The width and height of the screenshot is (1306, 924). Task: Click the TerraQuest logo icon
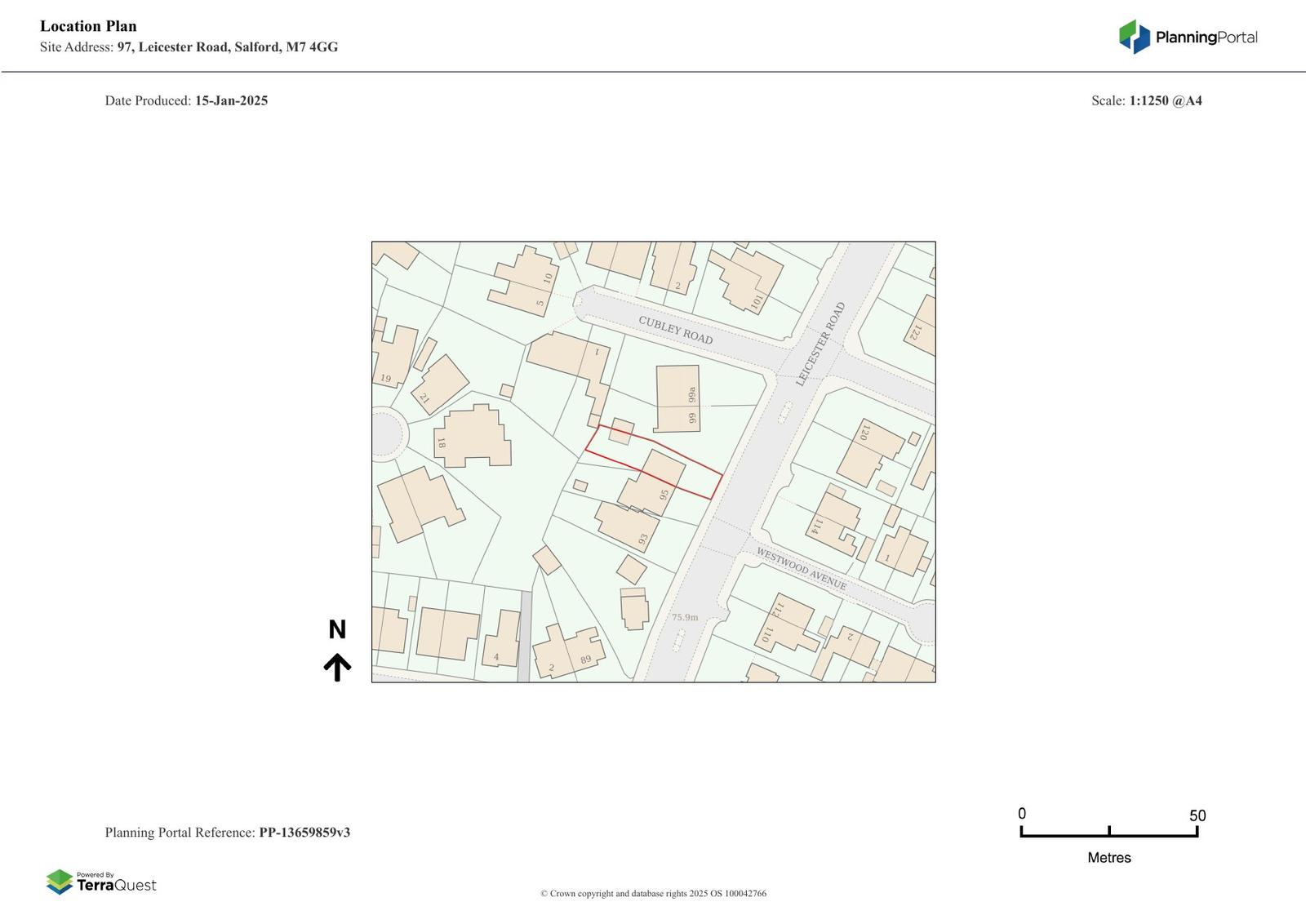click(x=60, y=882)
